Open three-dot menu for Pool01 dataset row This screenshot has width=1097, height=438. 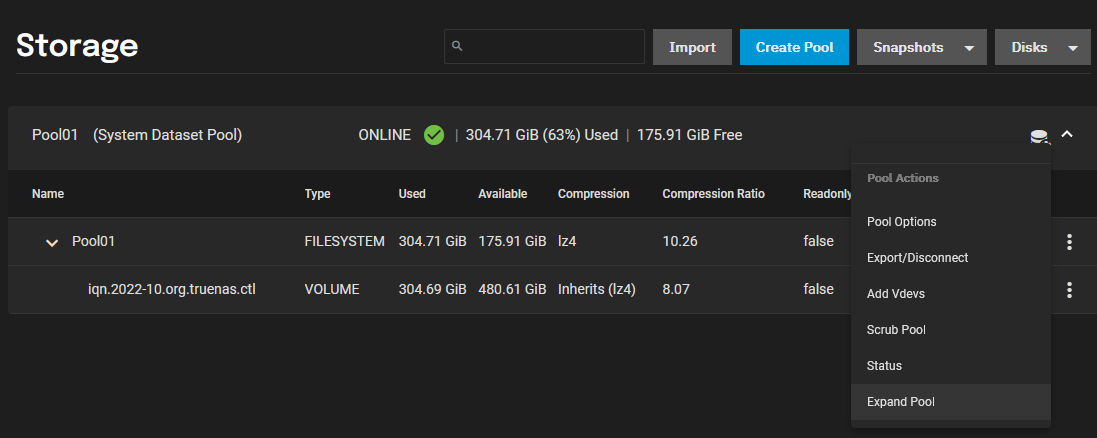click(x=1069, y=242)
